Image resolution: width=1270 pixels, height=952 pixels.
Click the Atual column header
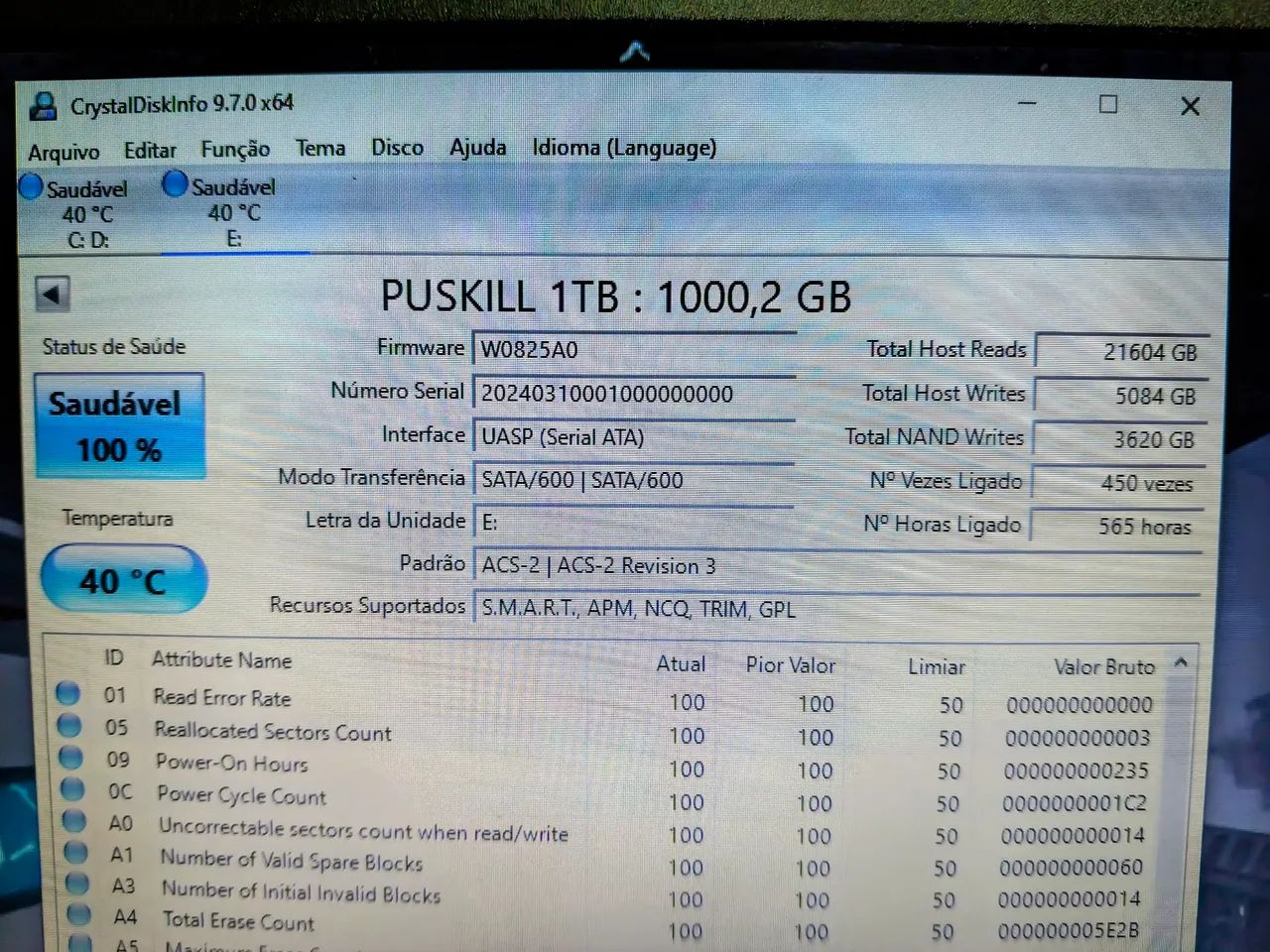(x=681, y=664)
